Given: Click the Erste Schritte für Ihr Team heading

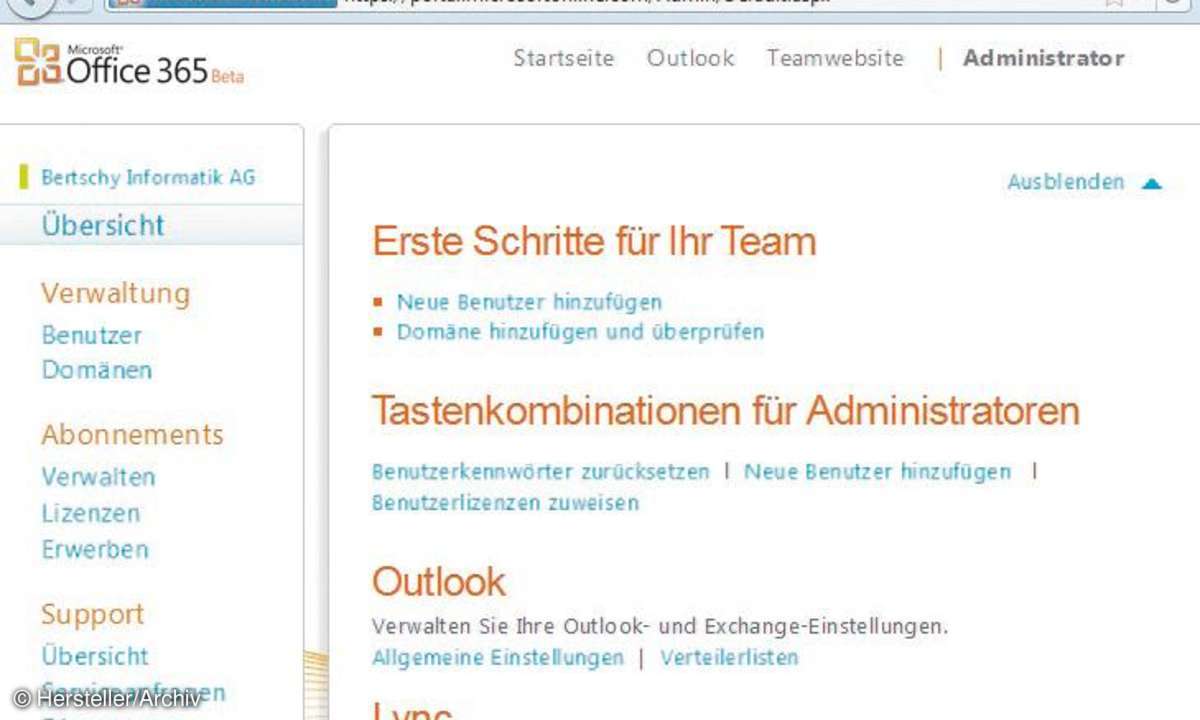Looking at the screenshot, I should (594, 241).
